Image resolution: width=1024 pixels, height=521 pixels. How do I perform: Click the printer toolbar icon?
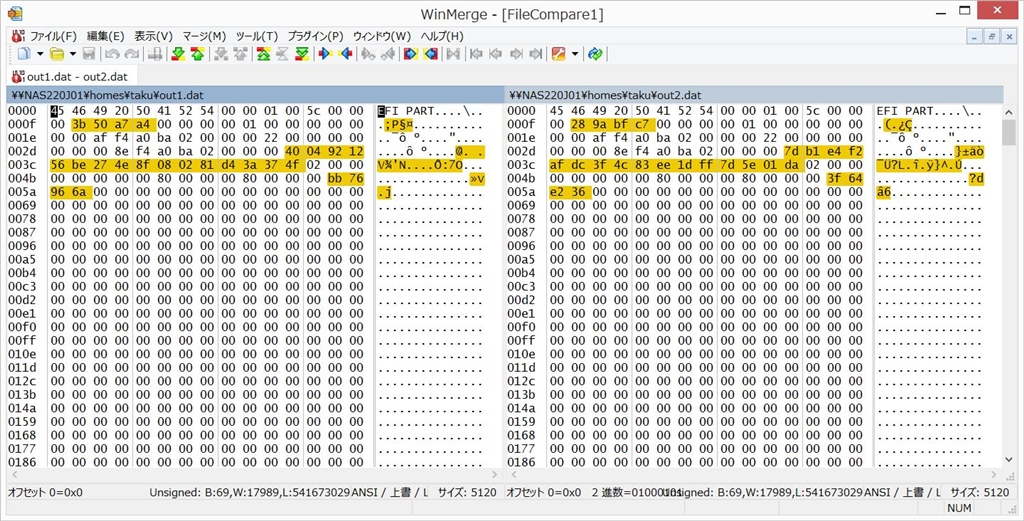155,54
